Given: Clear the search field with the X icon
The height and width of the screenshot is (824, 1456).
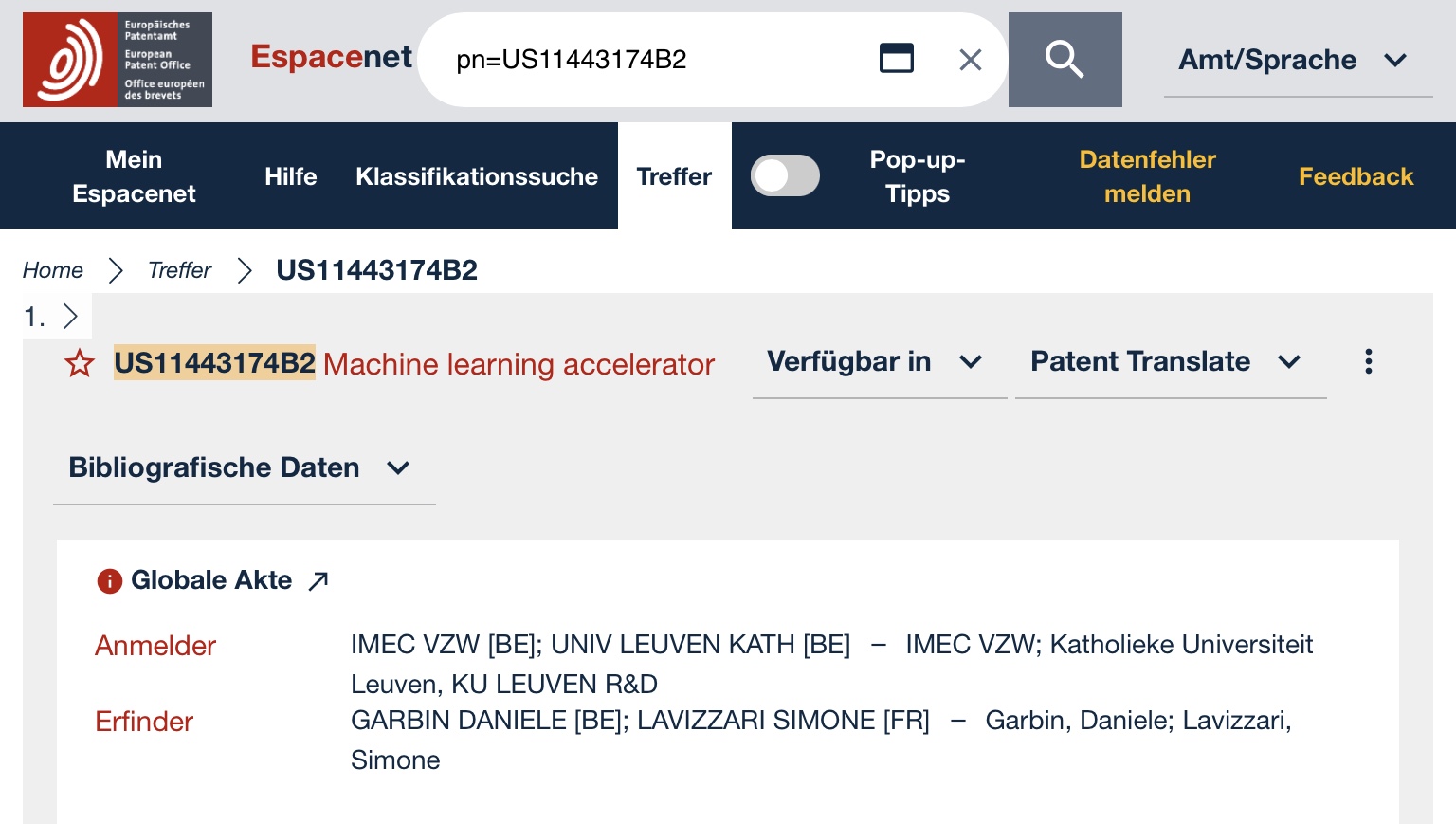Looking at the screenshot, I should pos(970,60).
